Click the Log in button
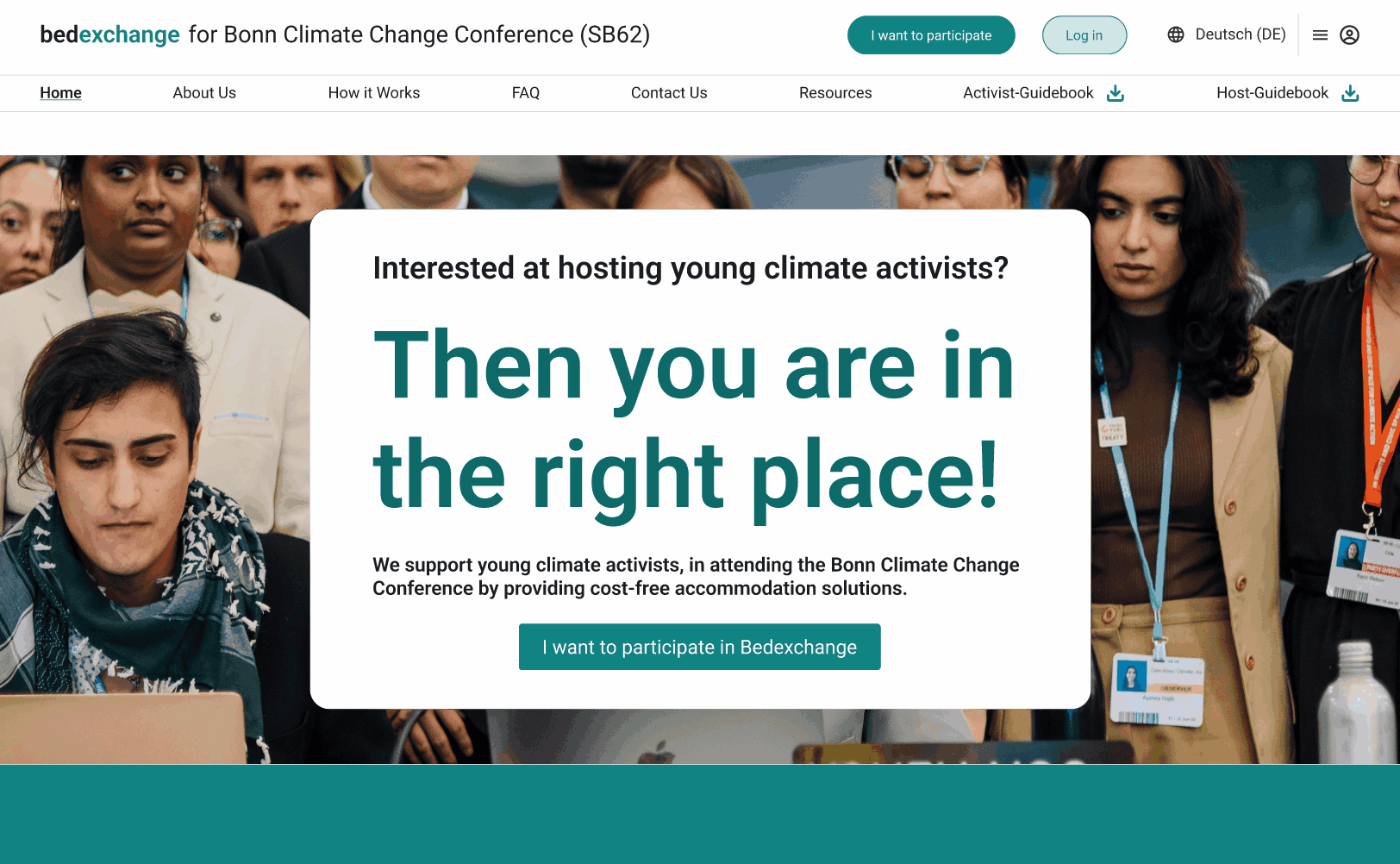Image resolution: width=1400 pixels, height=864 pixels. pos(1084,35)
